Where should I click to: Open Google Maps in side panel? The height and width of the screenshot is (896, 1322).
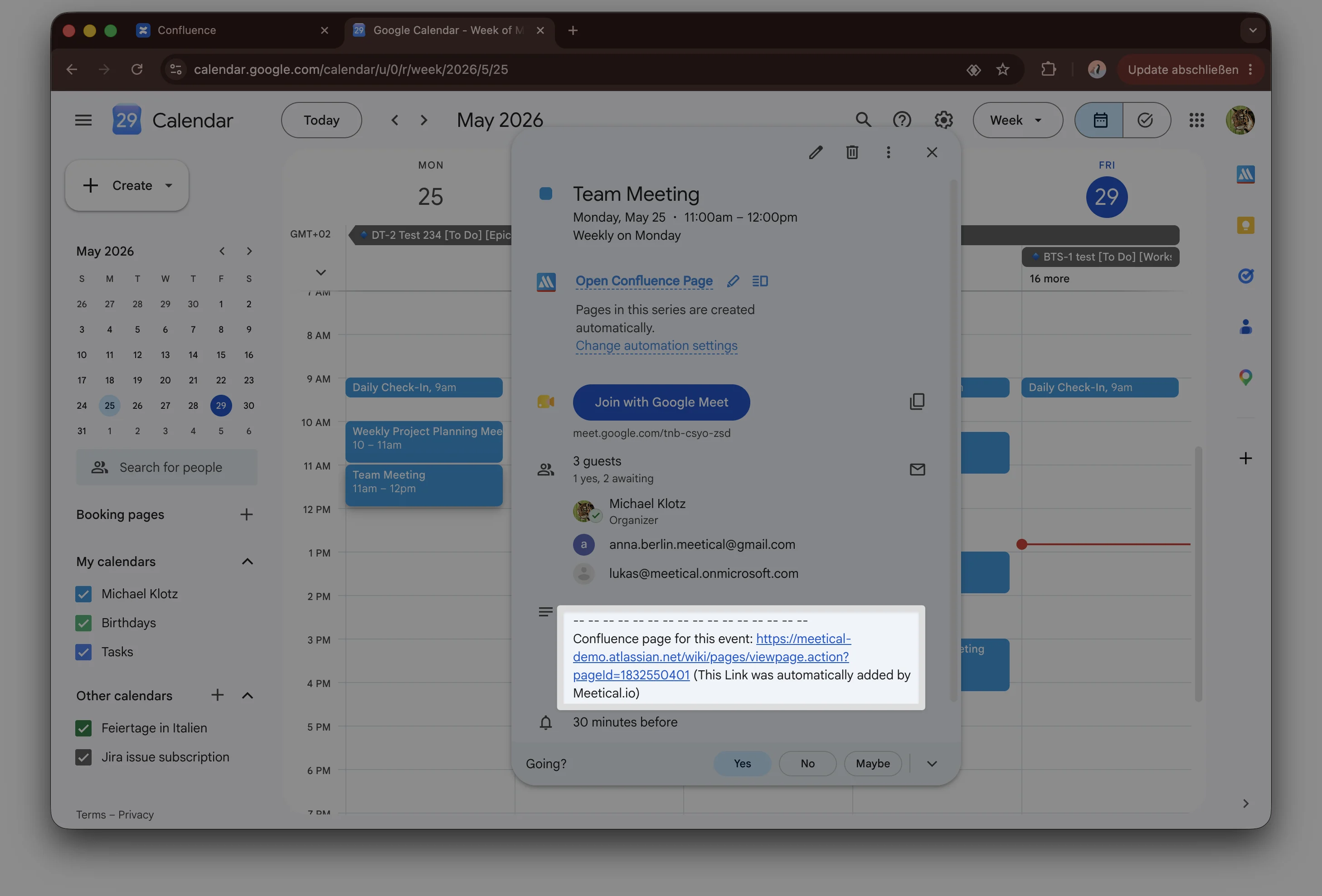[x=1246, y=378]
